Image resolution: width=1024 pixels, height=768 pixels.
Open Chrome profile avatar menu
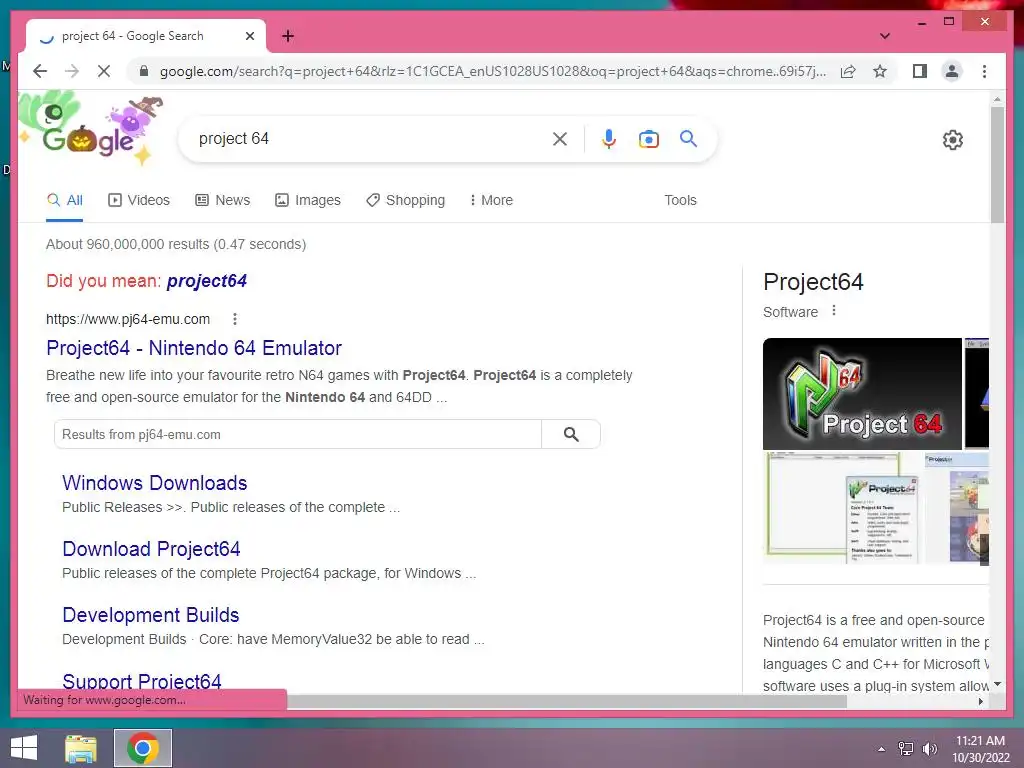952,71
